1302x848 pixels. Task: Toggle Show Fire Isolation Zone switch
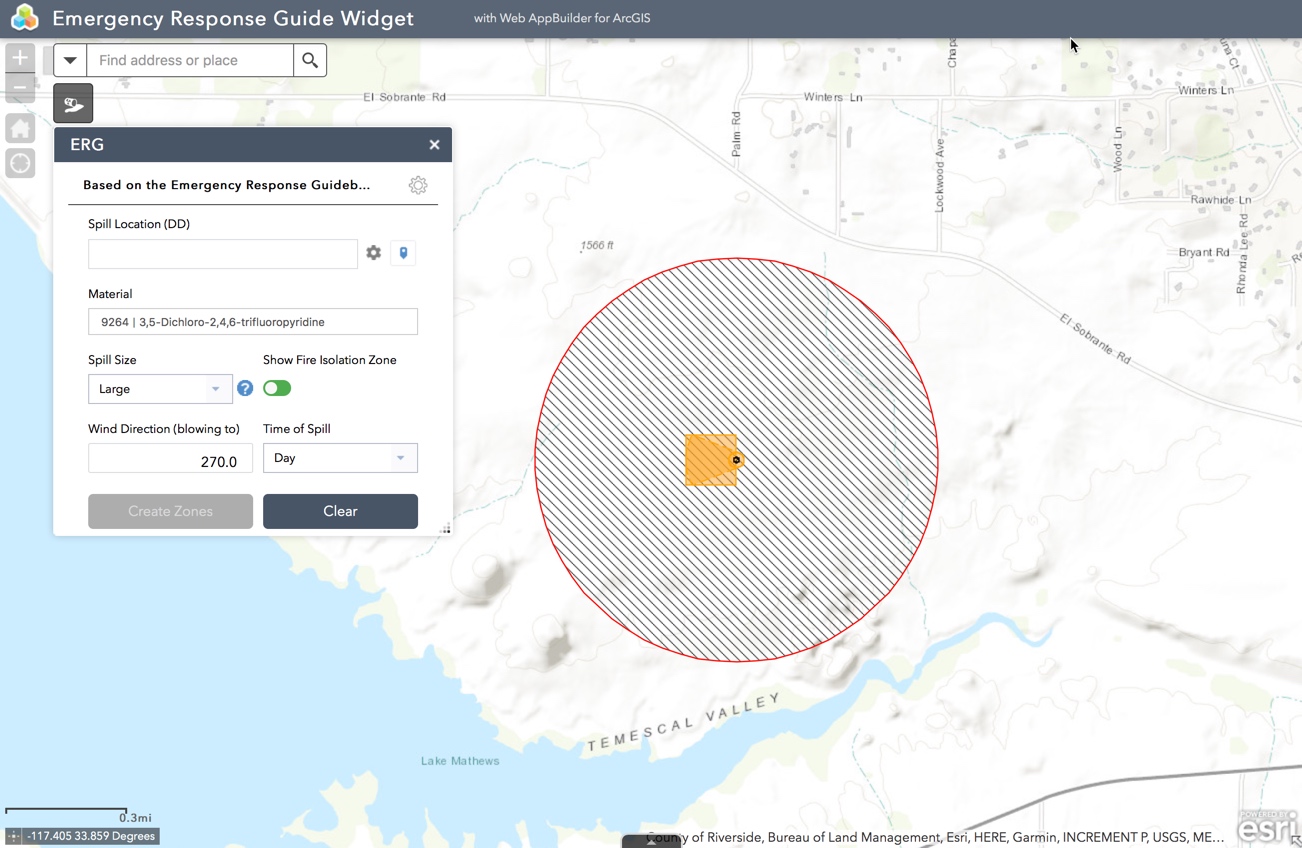coord(277,388)
